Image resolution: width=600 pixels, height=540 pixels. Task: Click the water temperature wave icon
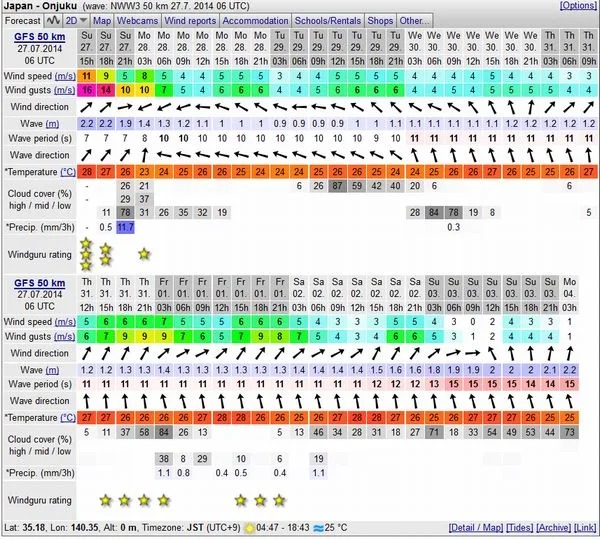318,528
